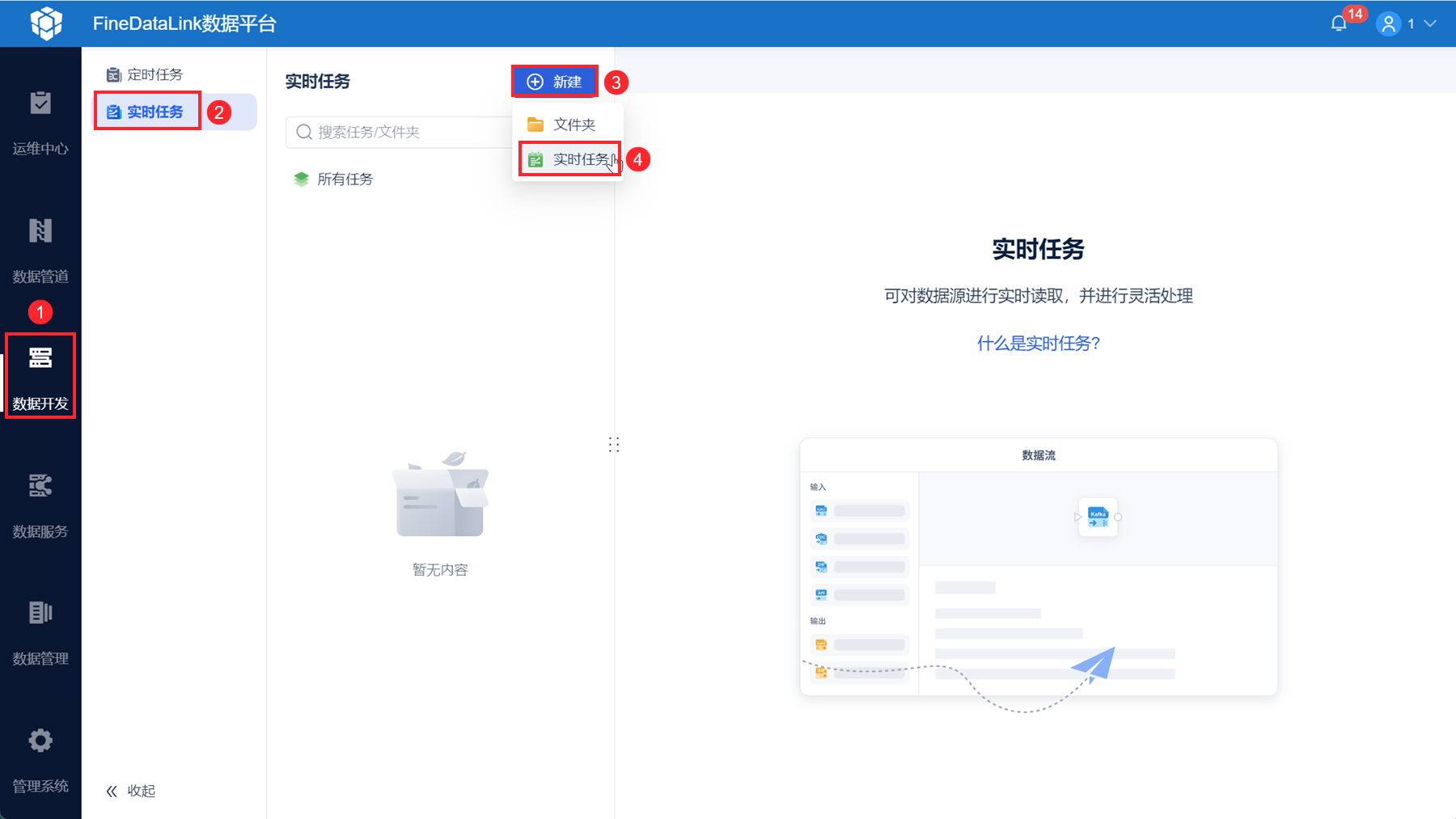Click the large 实时任务 intro heading
1456x819 pixels.
[x=1039, y=249]
